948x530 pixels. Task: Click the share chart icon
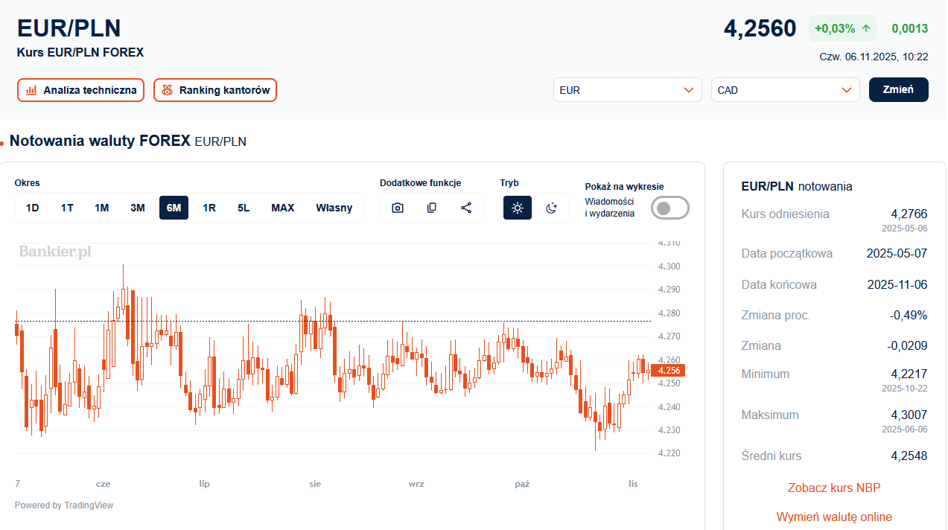[466, 208]
